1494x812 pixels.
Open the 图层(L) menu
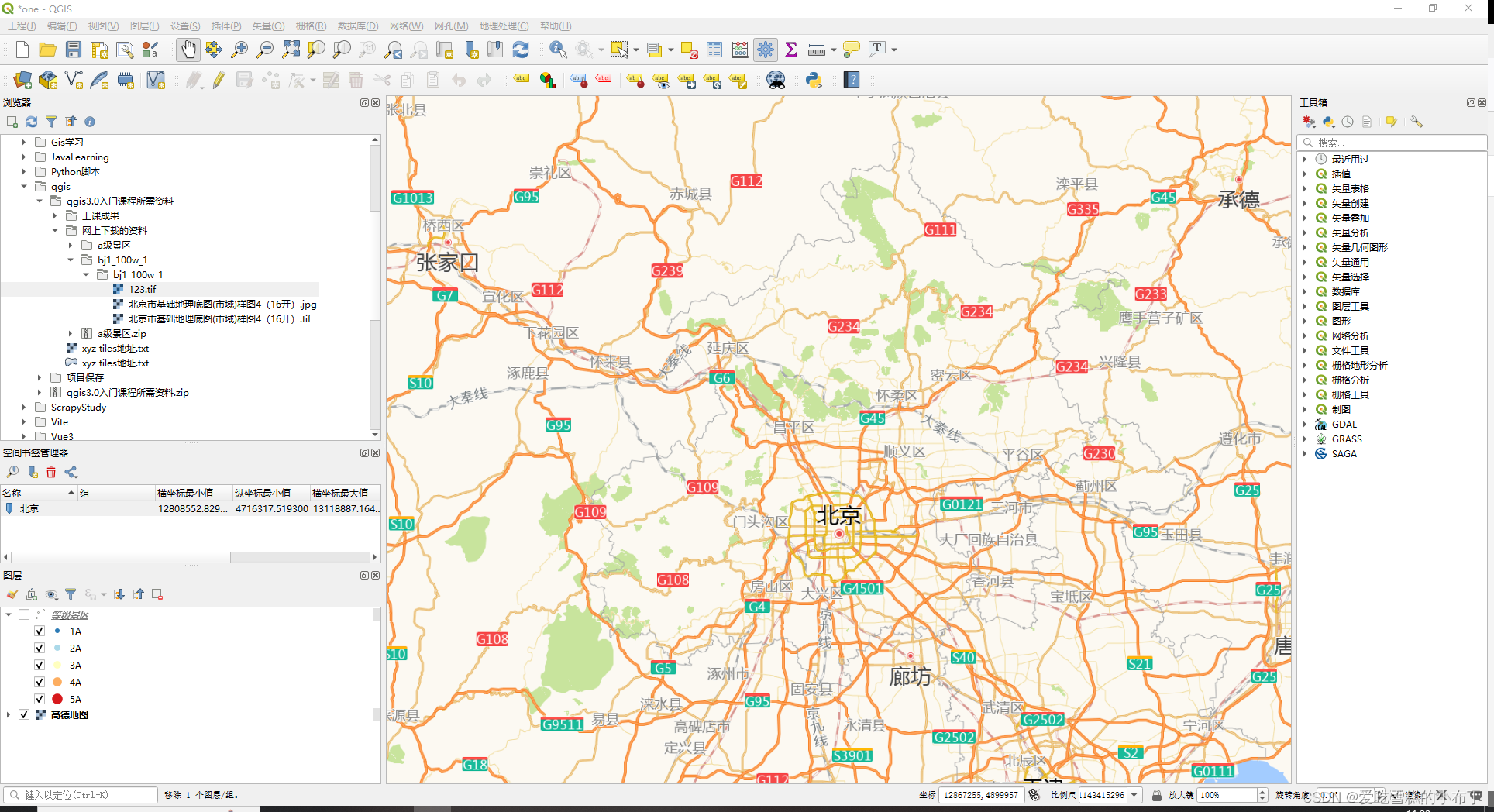pyautogui.click(x=145, y=26)
